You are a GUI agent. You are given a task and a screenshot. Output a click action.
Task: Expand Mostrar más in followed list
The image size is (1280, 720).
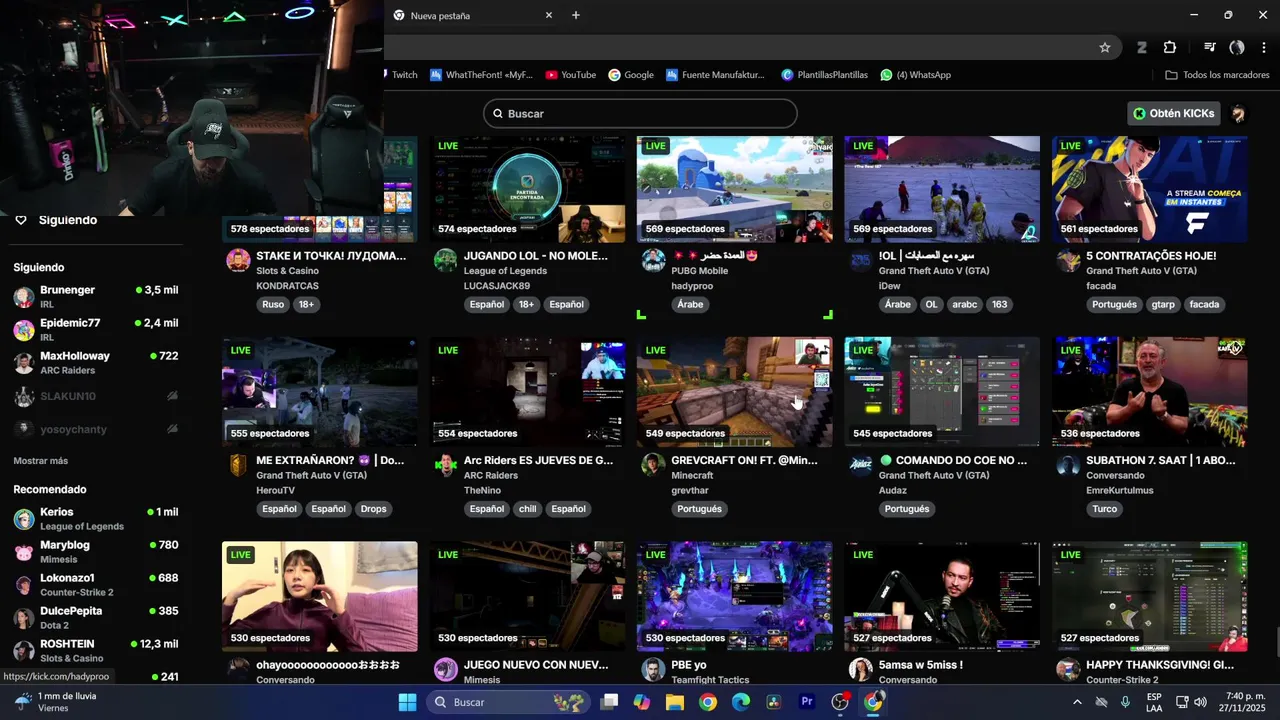(x=40, y=461)
